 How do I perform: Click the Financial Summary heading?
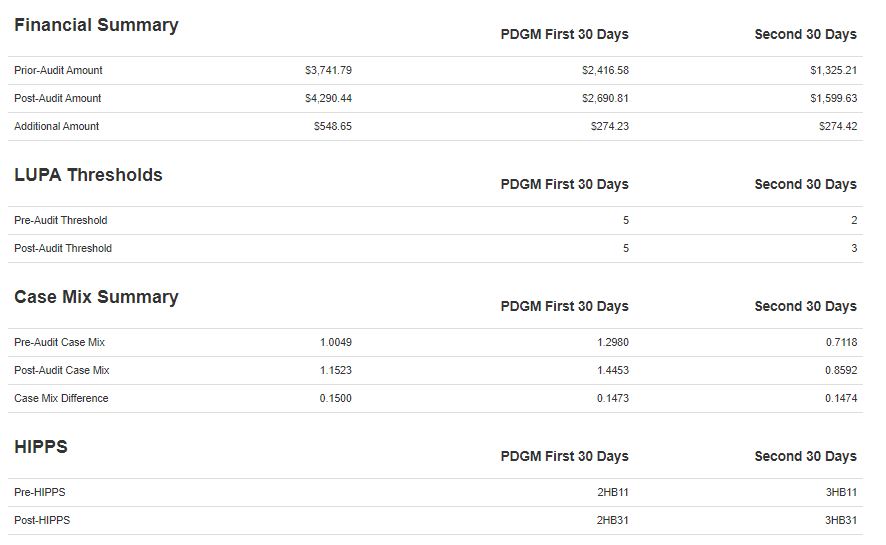click(x=96, y=25)
